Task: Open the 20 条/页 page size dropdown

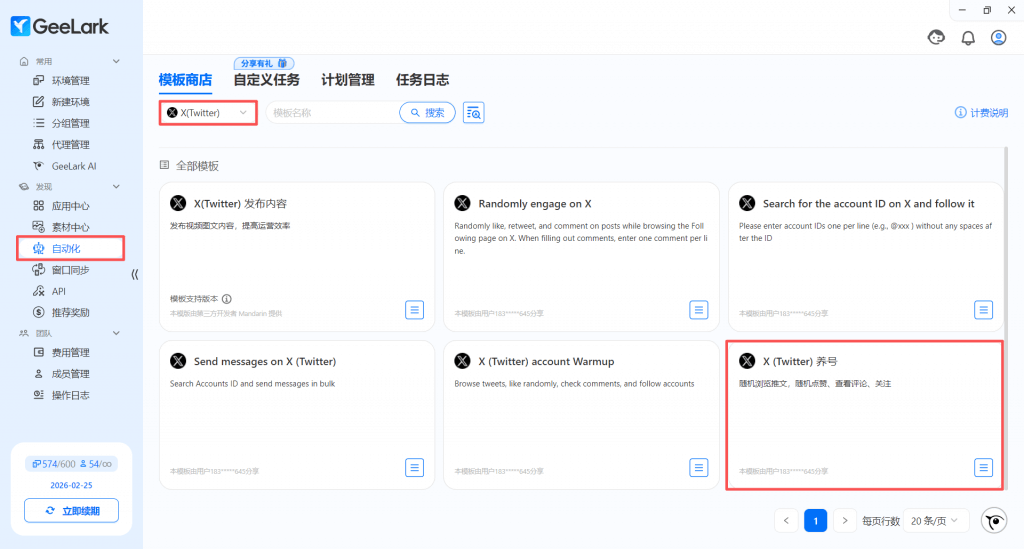Action: tap(937, 521)
